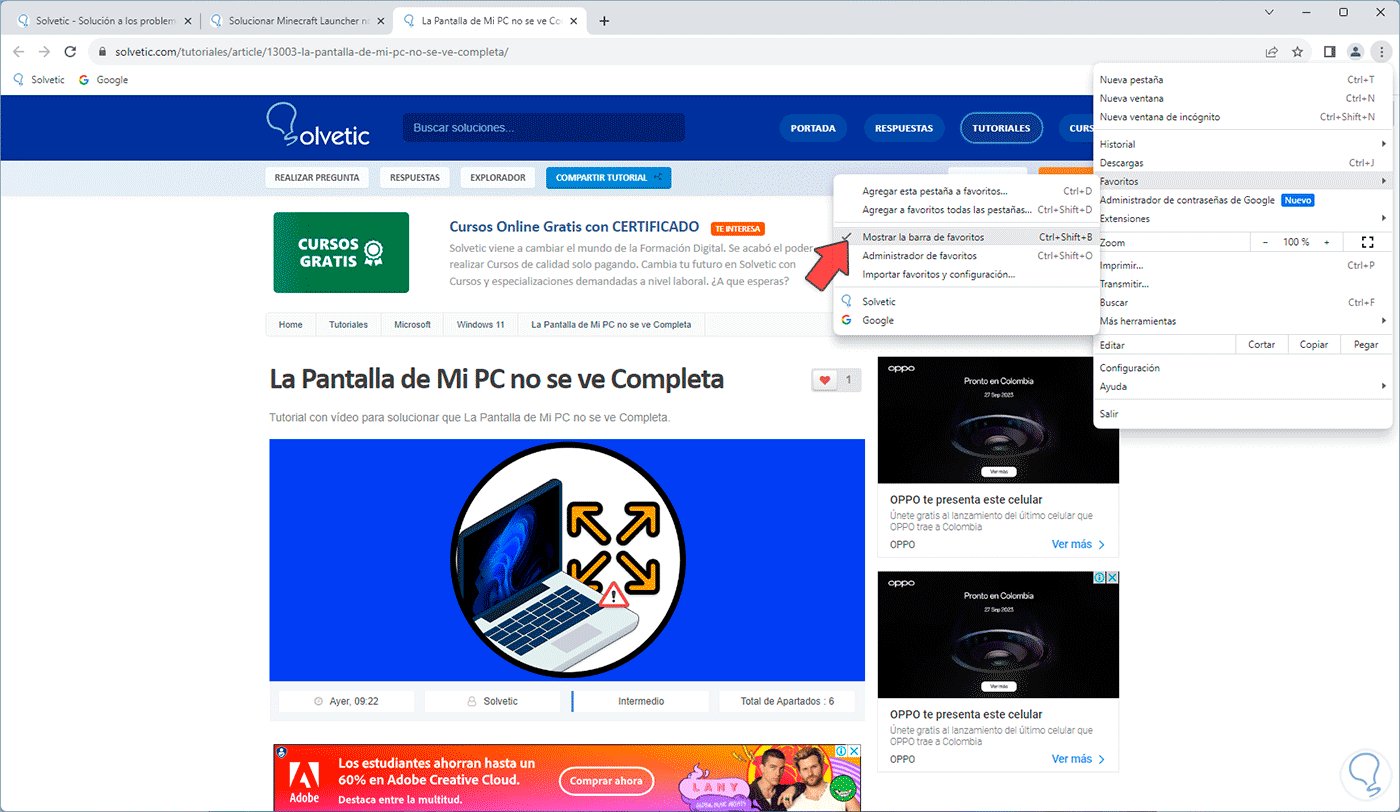Close the Adobe Creative Cloud ad
1400x812 pixels.
[854, 750]
